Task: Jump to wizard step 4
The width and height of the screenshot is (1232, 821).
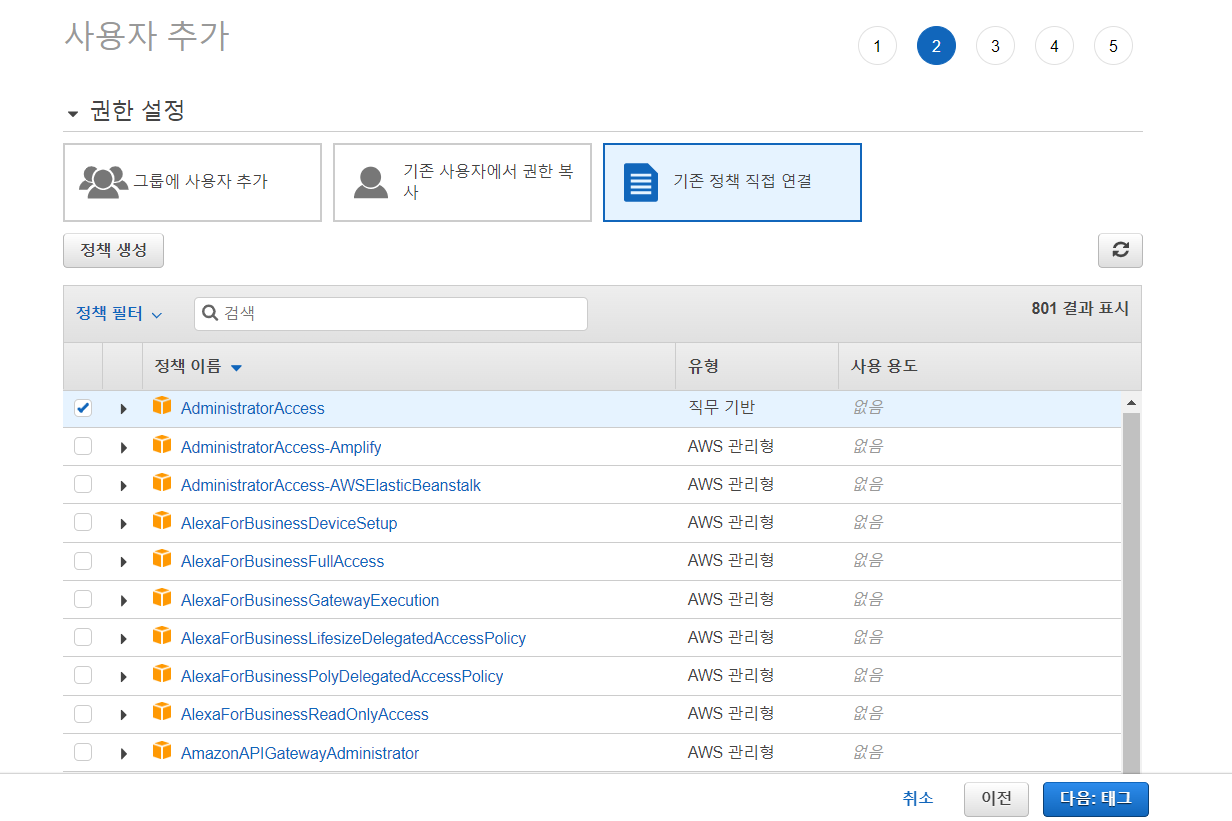Action: click(1054, 46)
